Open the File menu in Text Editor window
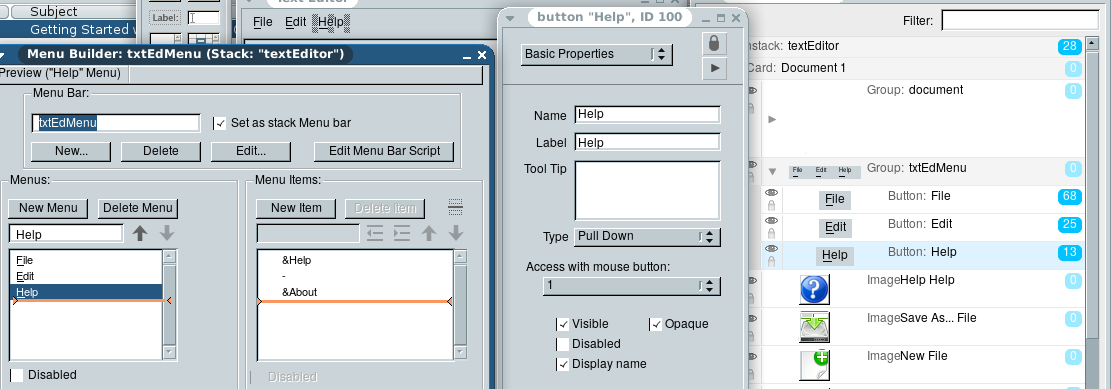Image resolution: width=1111 pixels, height=389 pixels. point(262,22)
